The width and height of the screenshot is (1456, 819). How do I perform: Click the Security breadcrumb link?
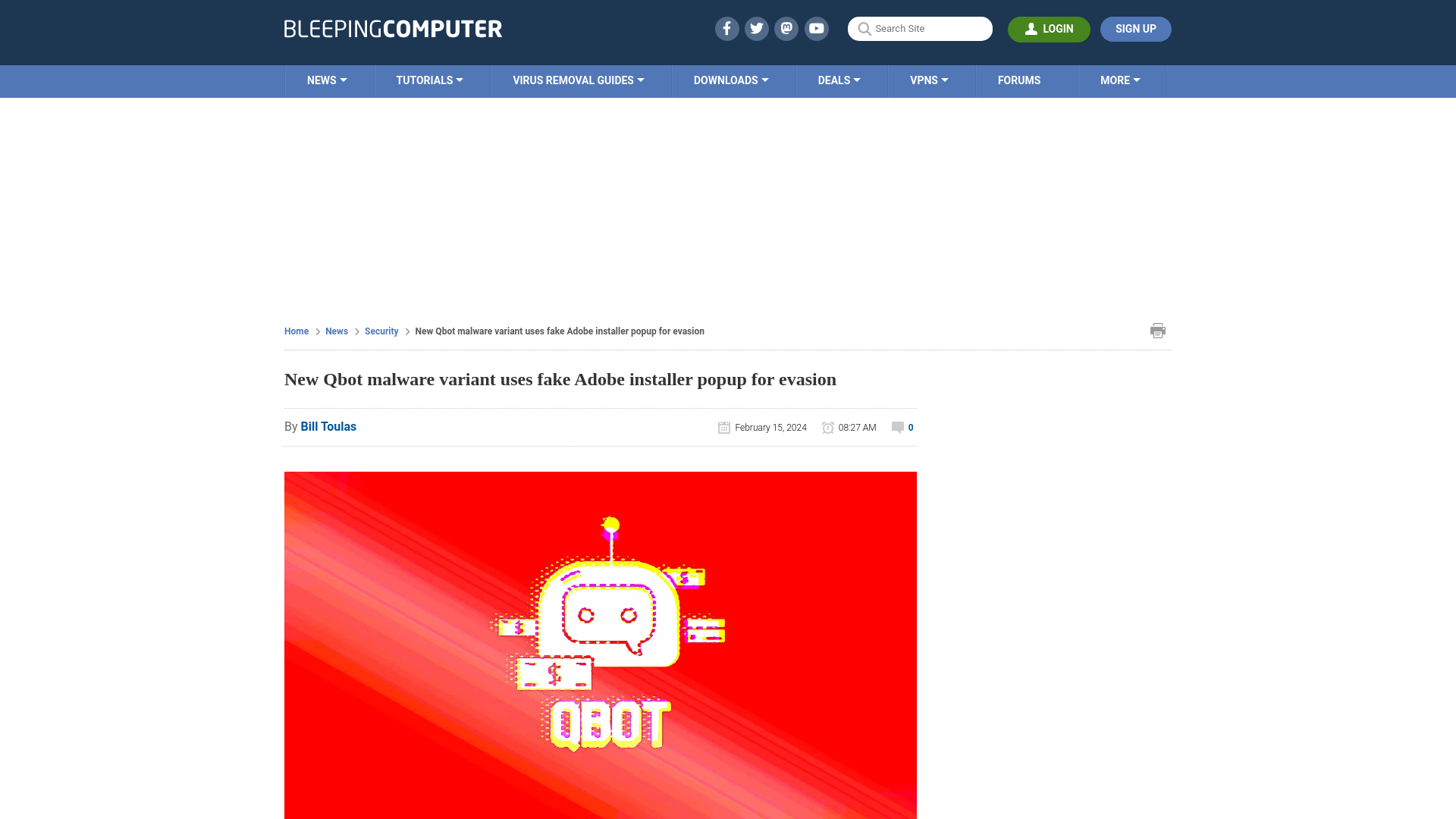(381, 331)
